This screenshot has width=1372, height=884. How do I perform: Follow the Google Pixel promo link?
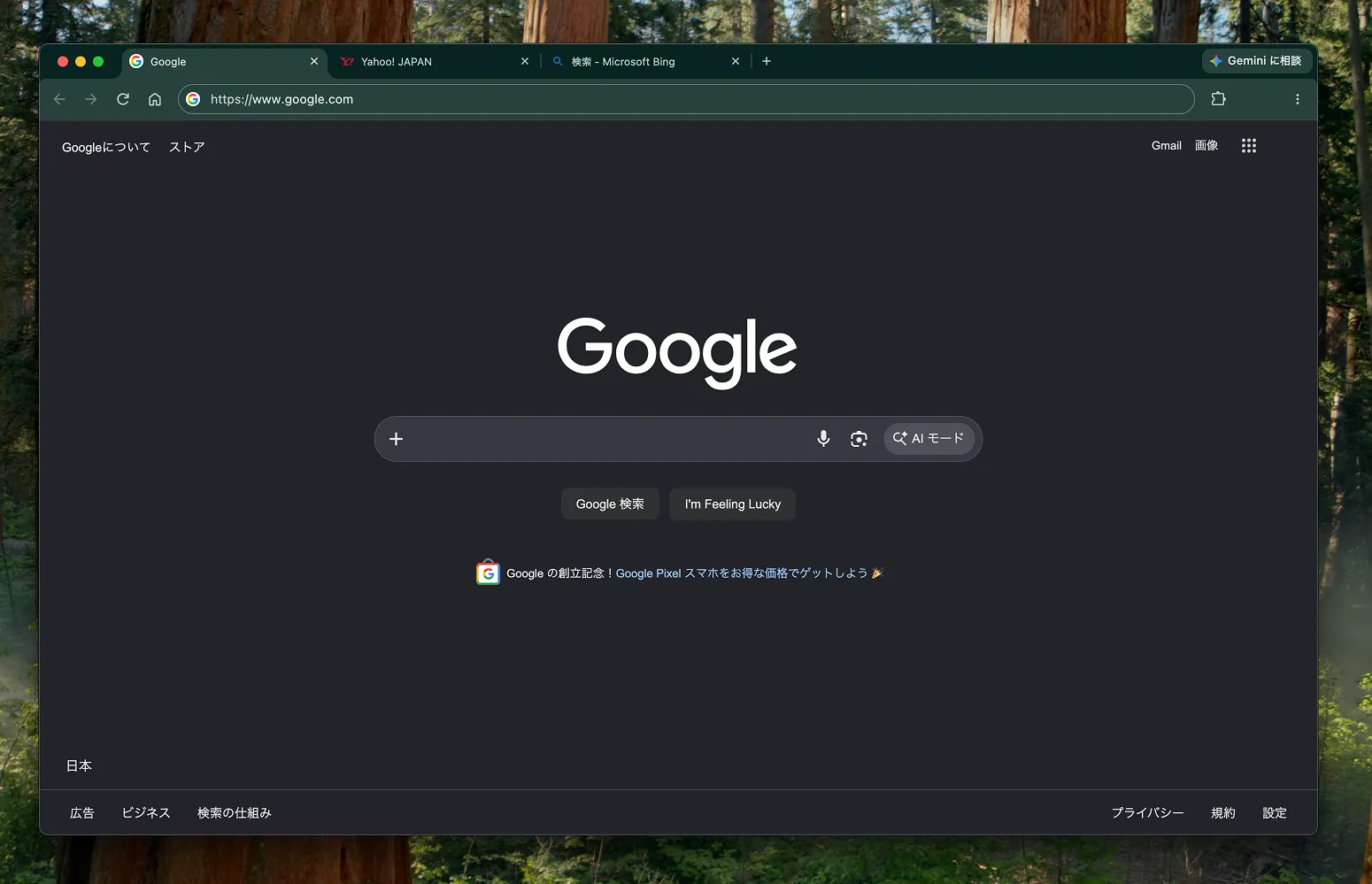coord(742,573)
